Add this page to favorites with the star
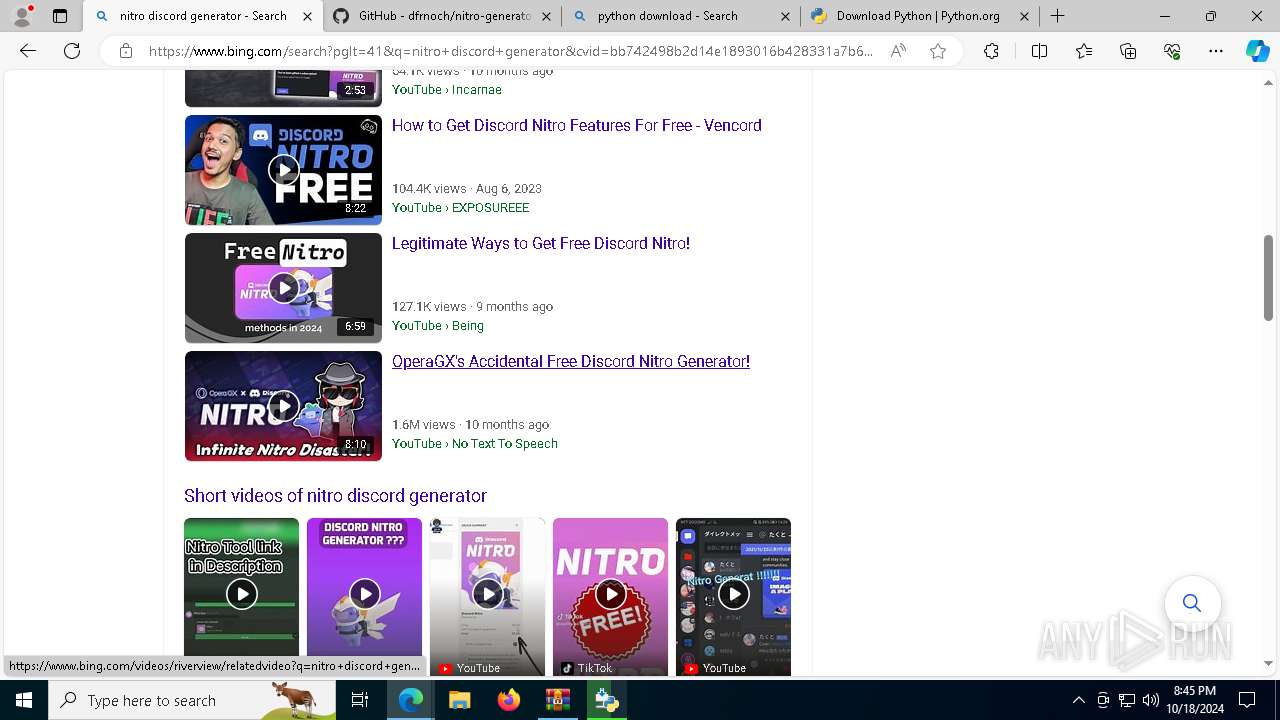The height and width of the screenshot is (720, 1280). click(x=938, y=51)
